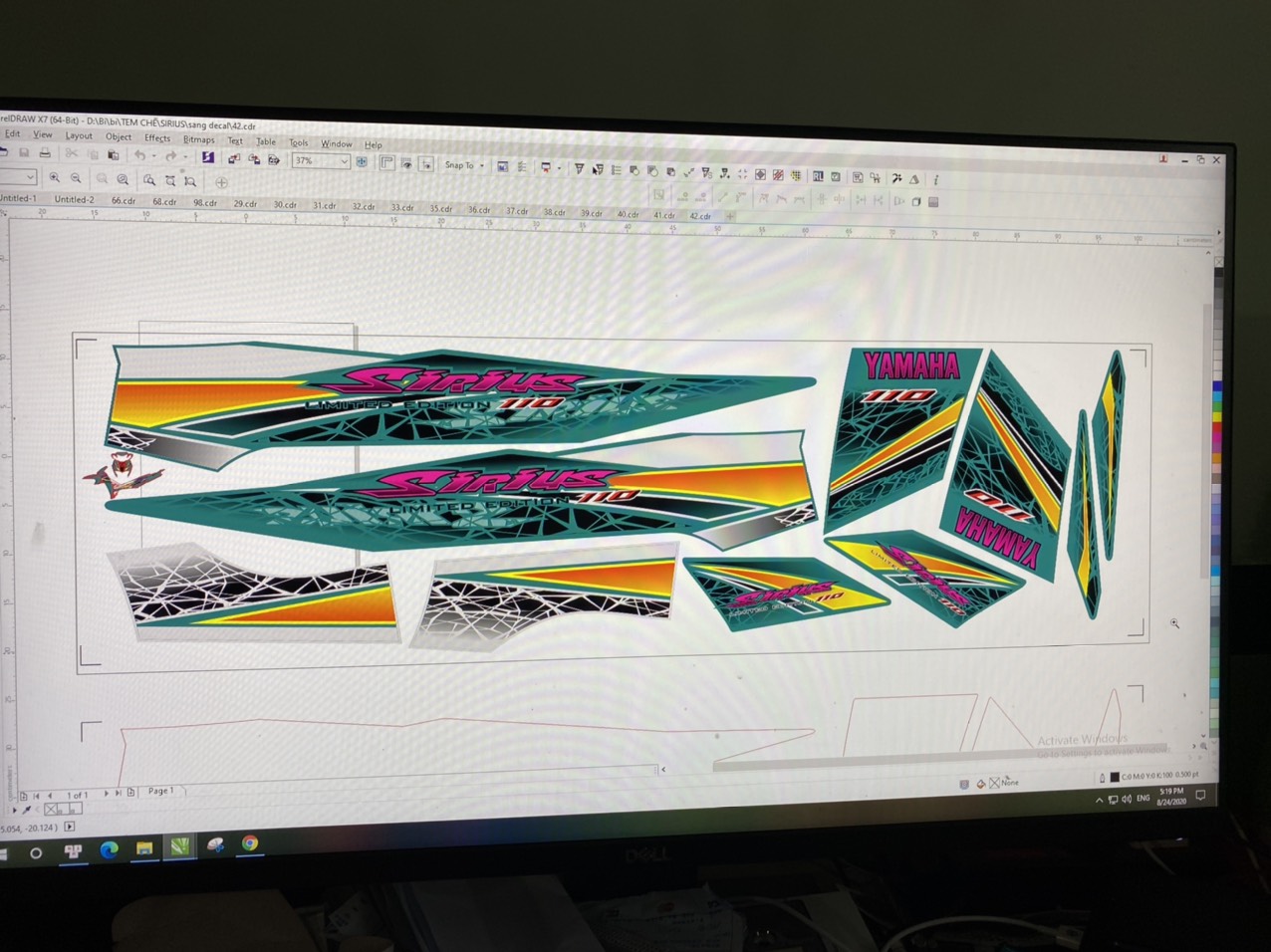Click the purple search content icon
1271x952 pixels.
pyautogui.click(x=208, y=157)
